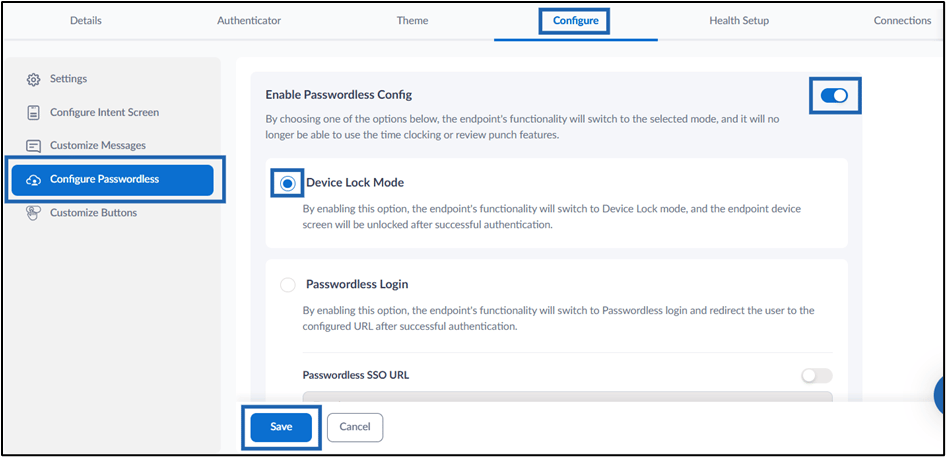Go to the Theme tab
This screenshot has height=457, width=946.
click(x=412, y=21)
